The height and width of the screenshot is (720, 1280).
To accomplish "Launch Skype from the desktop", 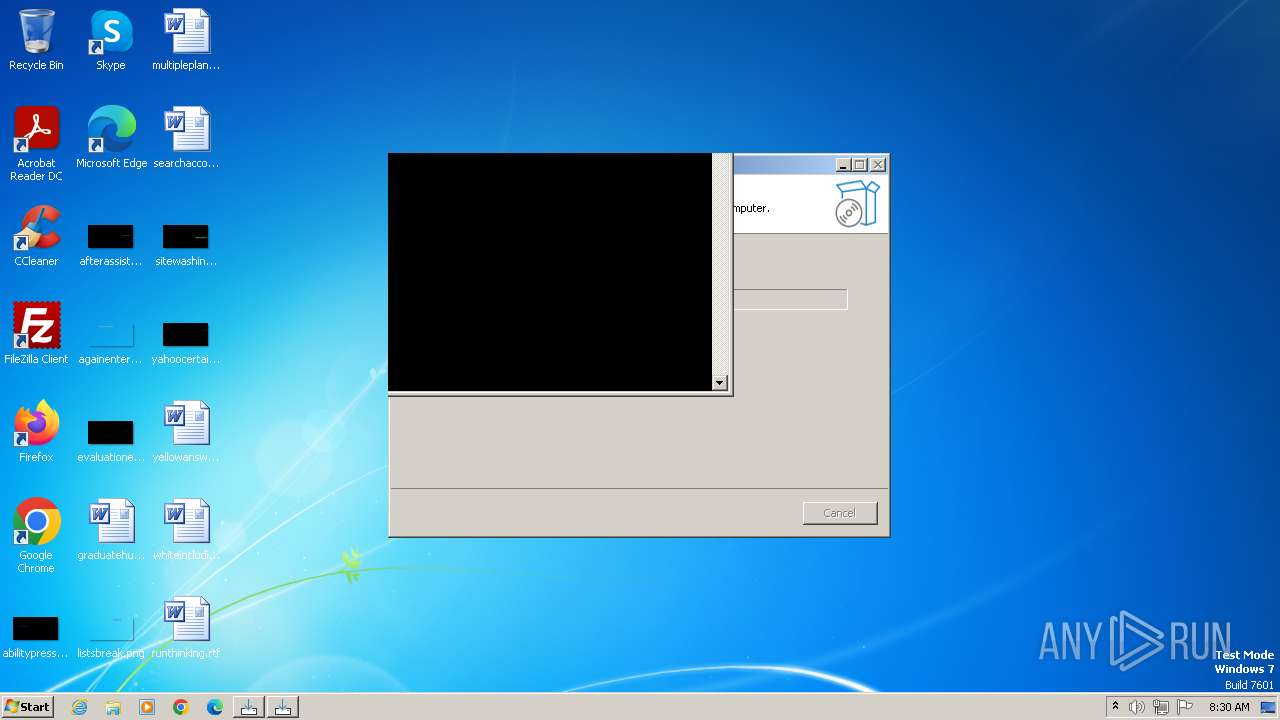I will (x=111, y=41).
